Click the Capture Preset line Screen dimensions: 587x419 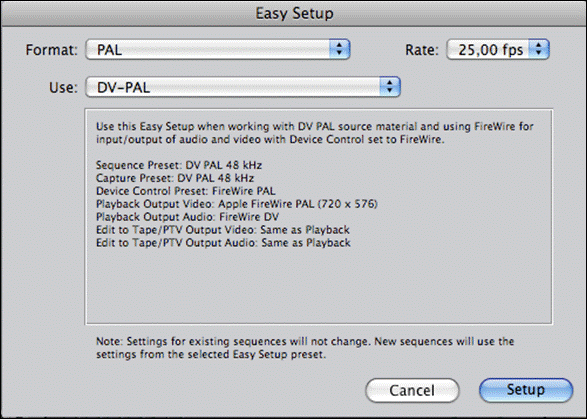click(x=175, y=178)
